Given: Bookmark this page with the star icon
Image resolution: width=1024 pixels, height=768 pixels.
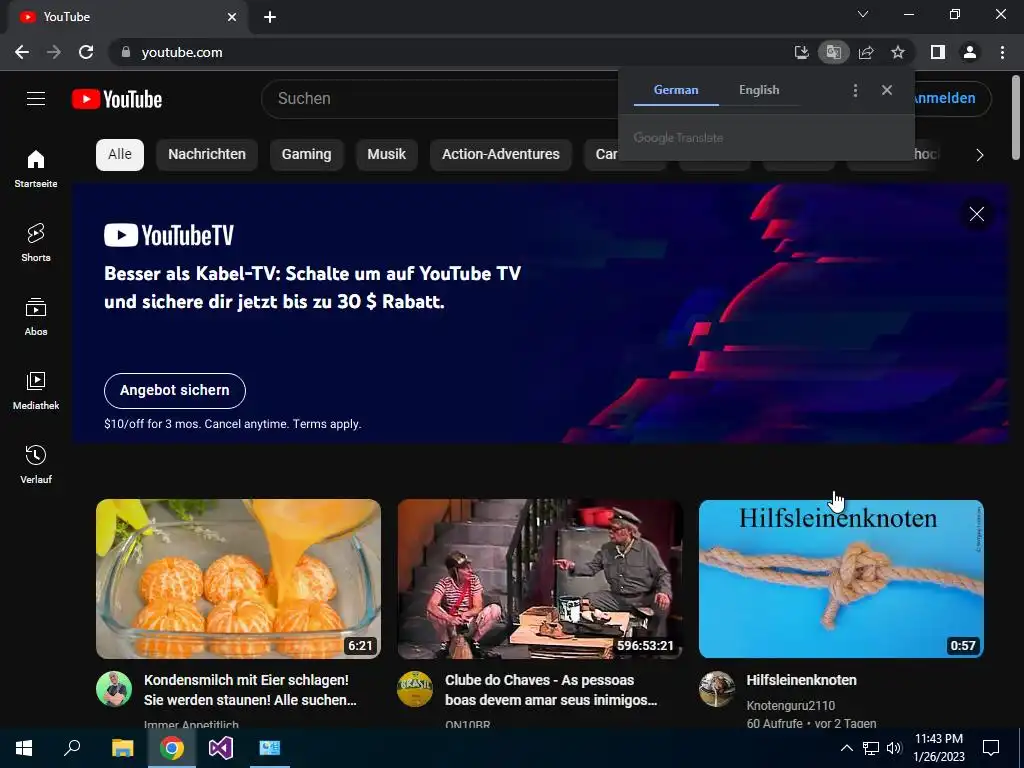Looking at the screenshot, I should (x=898, y=52).
